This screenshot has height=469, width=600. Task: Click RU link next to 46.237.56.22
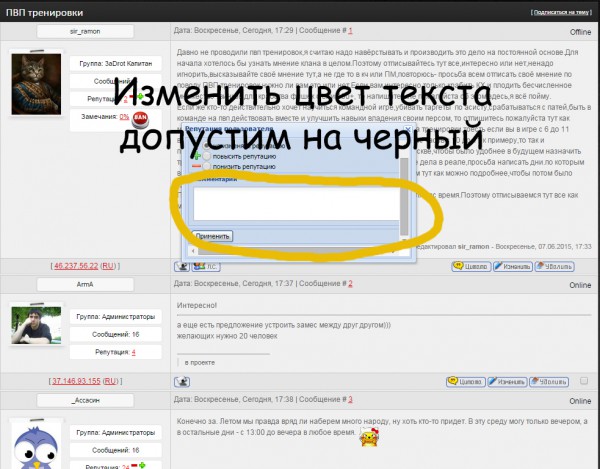click(x=108, y=266)
